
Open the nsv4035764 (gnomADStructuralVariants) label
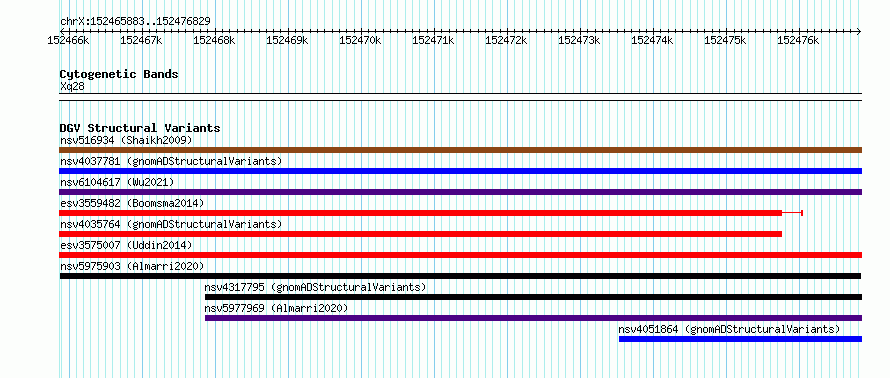tap(171, 224)
